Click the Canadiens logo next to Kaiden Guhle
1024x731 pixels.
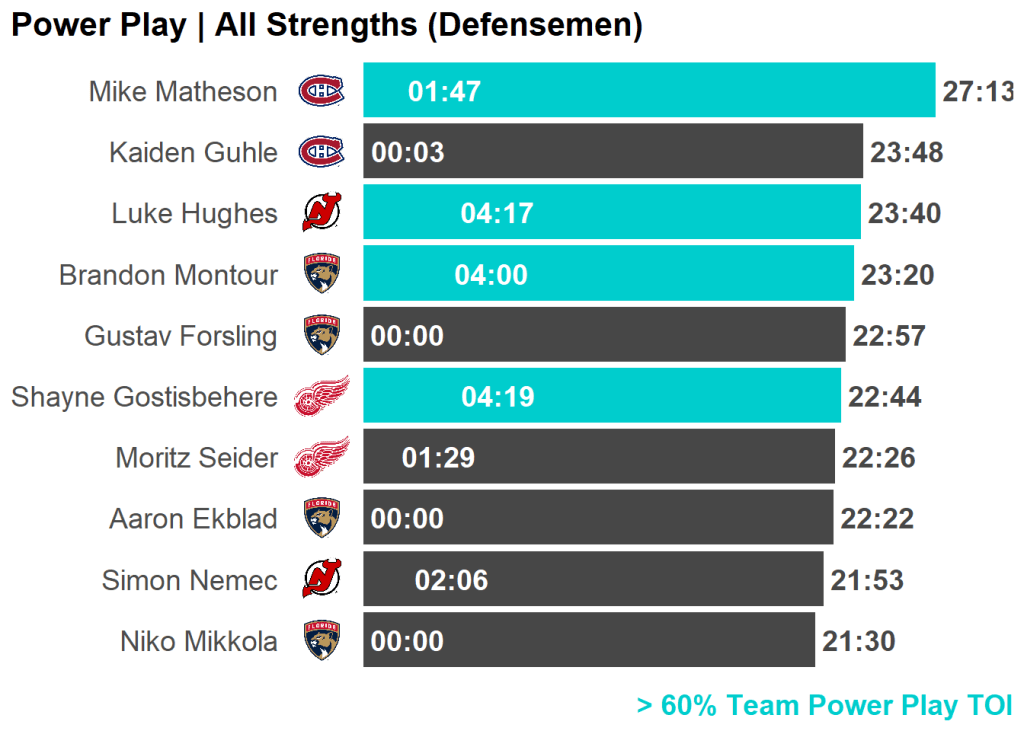pyautogui.click(x=321, y=152)
